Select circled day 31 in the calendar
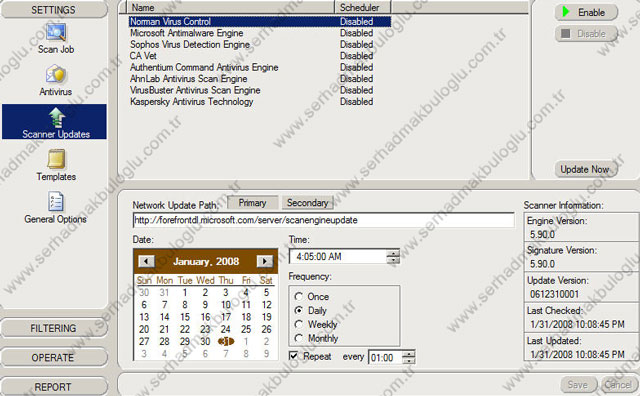This screenshot has height=396, width=640. coord(226,341)
